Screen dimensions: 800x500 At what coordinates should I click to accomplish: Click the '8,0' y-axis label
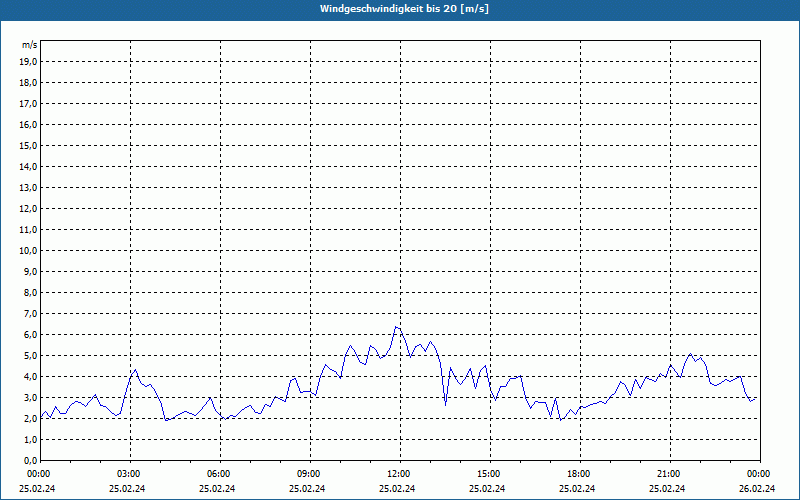[x=30, y=292]
